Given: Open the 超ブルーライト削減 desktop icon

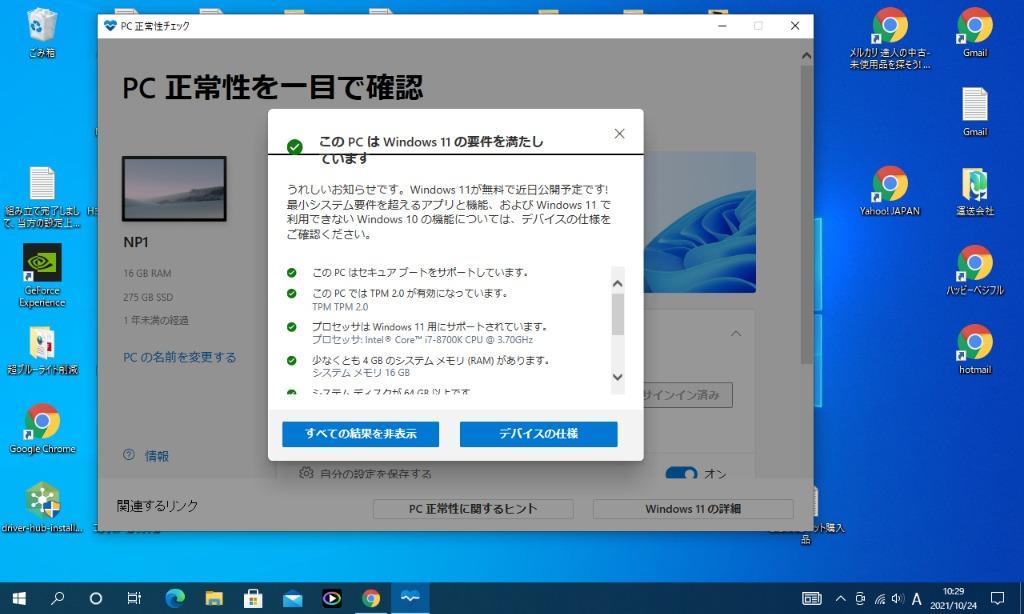Looking at the screenshot, I should [x=42, y=350].
